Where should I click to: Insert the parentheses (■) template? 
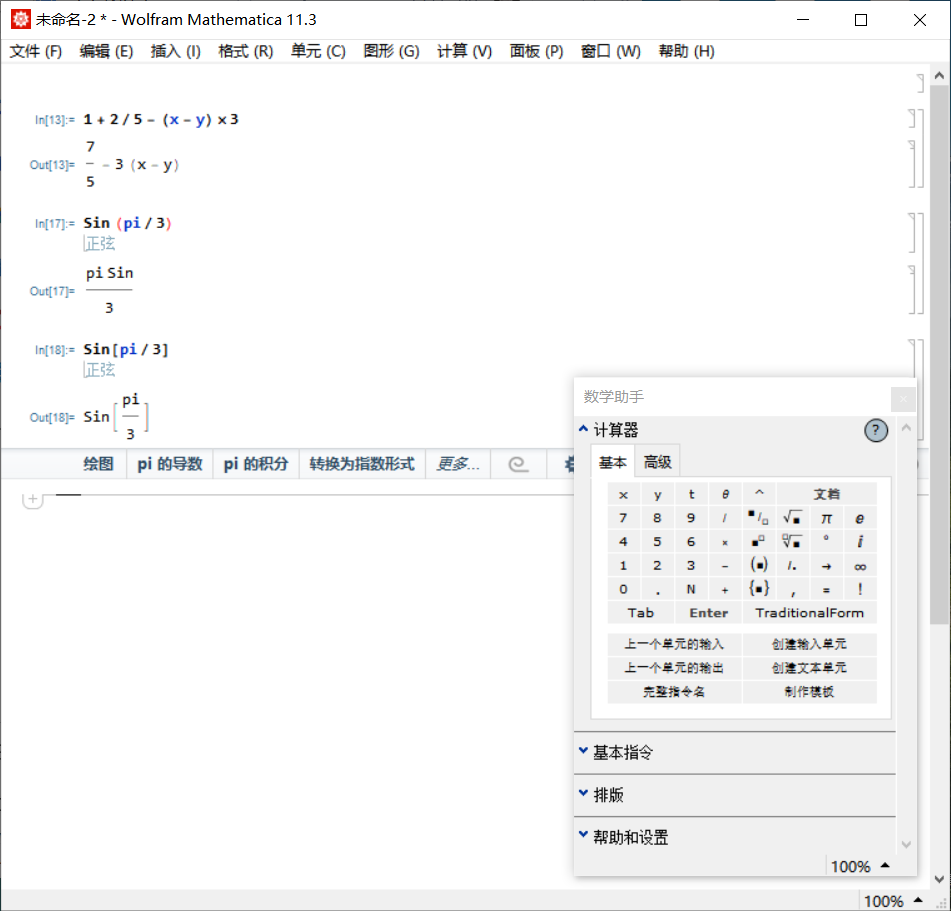pyautogui.click(x=758, y=565)
